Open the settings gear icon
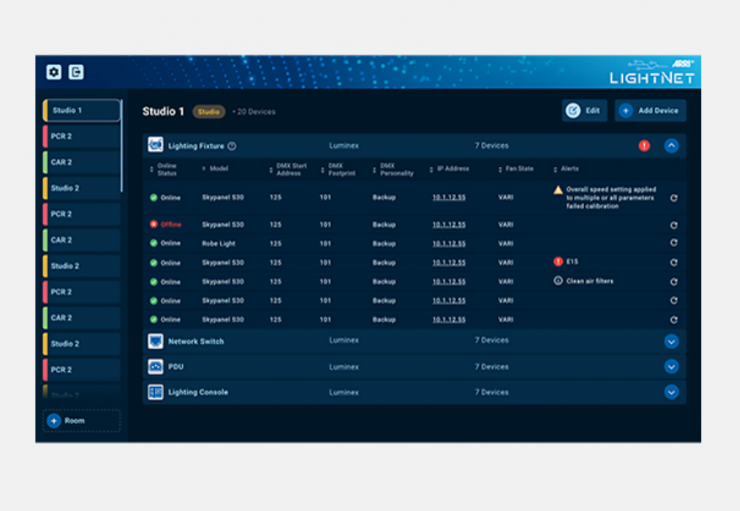This screenshot has height=511, width=740. 54,72
